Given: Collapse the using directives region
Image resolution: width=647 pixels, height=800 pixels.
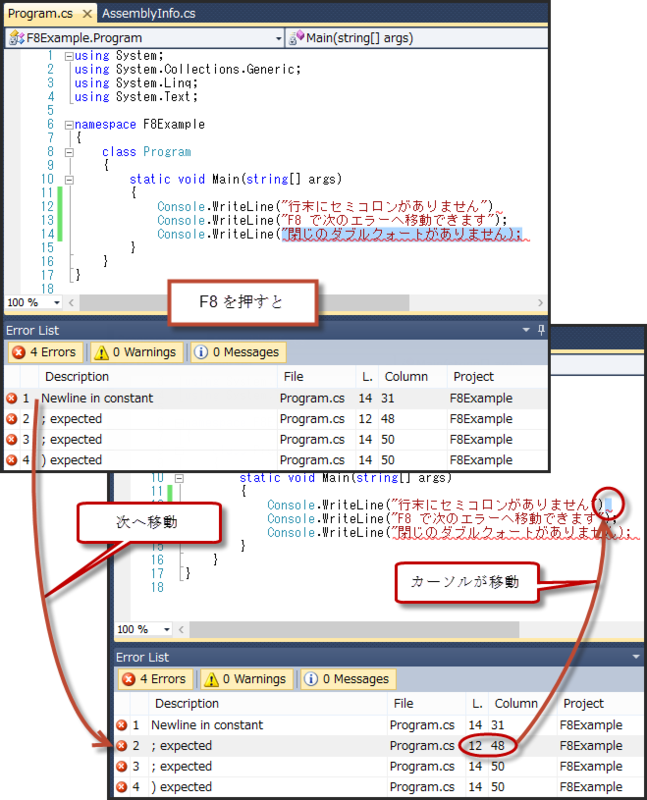Looking at the screenshot, I should point(69,57).
